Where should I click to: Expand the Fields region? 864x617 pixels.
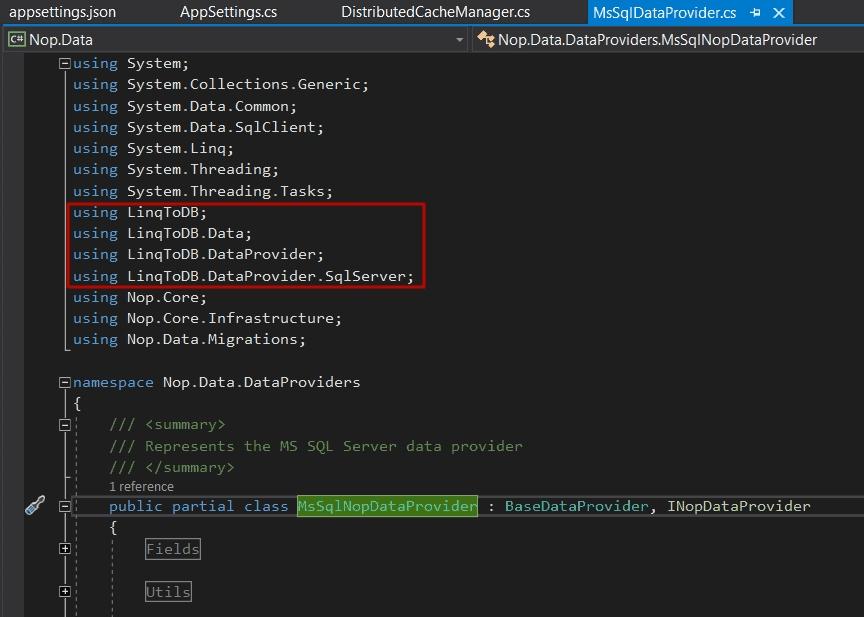65,549
